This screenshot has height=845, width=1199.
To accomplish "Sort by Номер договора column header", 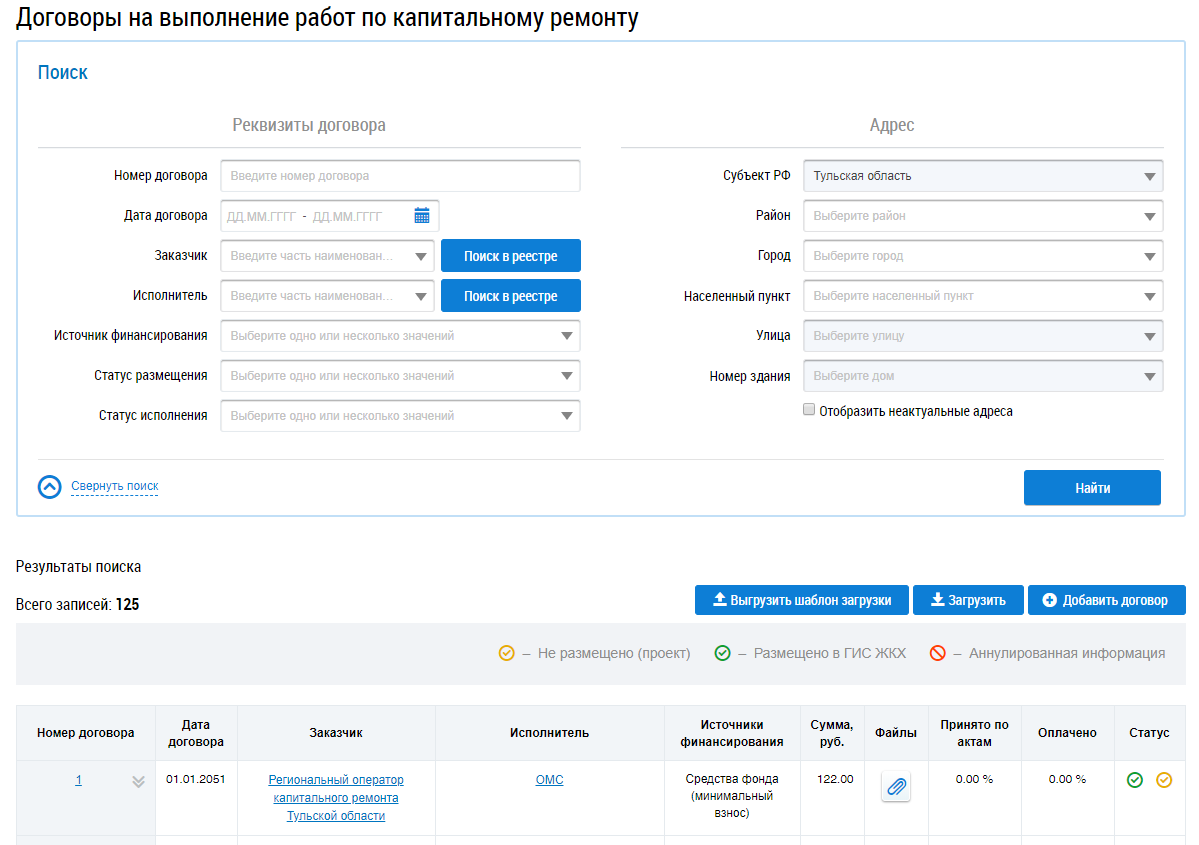I will [x=85, y=733].
